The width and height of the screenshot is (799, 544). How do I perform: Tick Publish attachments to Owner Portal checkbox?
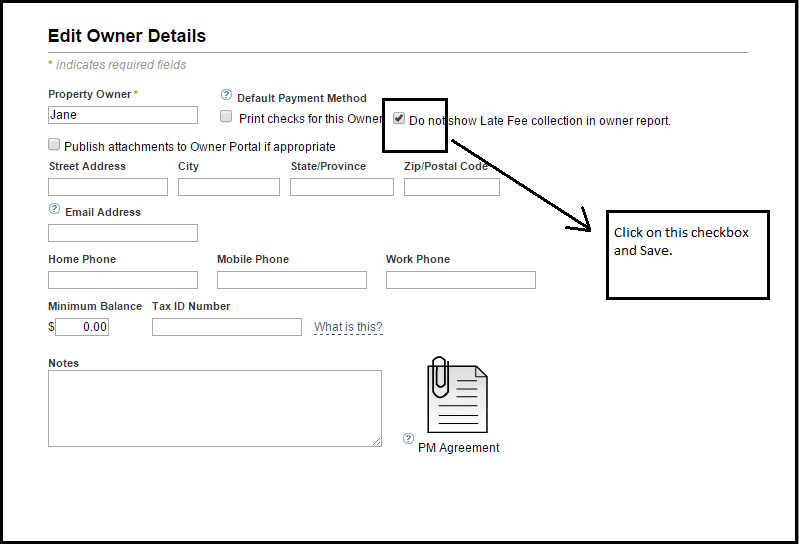click(54, 145)
